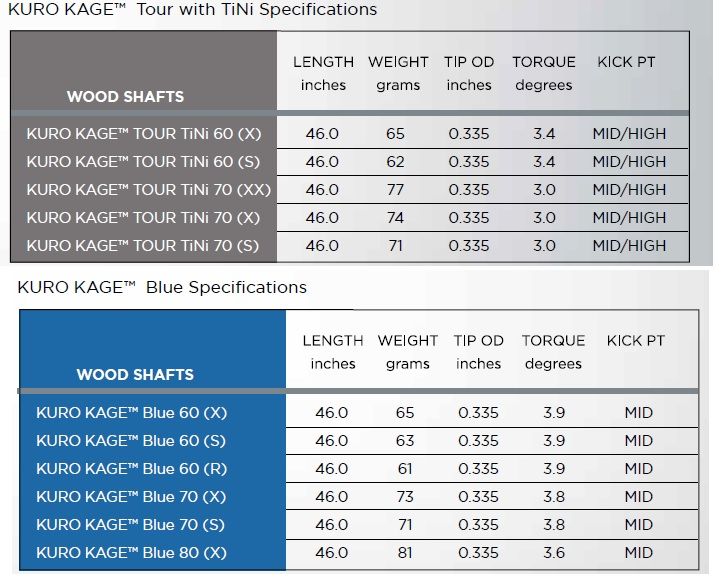
Task: Click the row label KURO KAGE Blue 60 (X)
Action: 132,413
